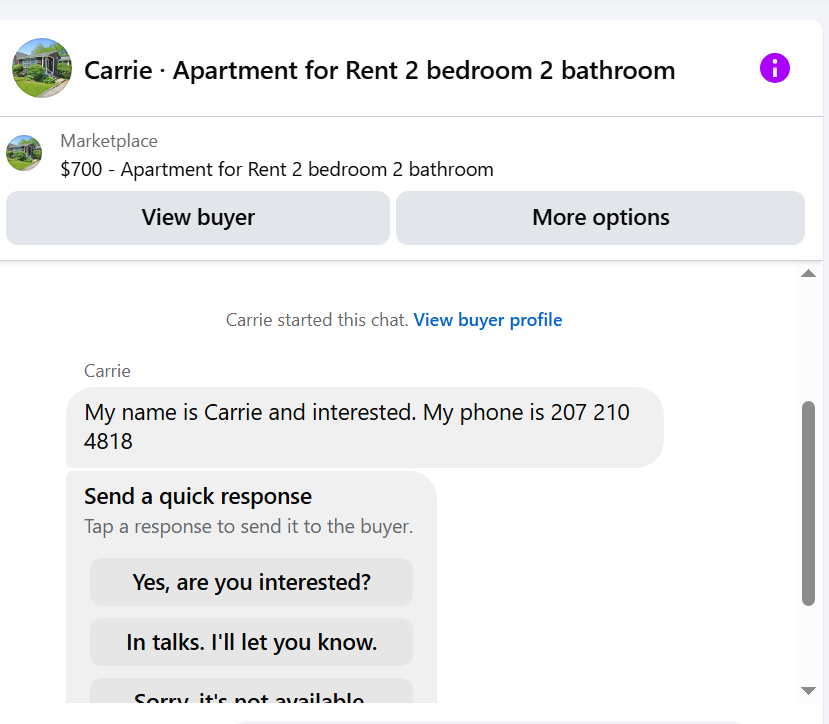Click the View buyer button
Image resolution: width=829 pixels, height=724 pixels.
click(x=198, y=217)
